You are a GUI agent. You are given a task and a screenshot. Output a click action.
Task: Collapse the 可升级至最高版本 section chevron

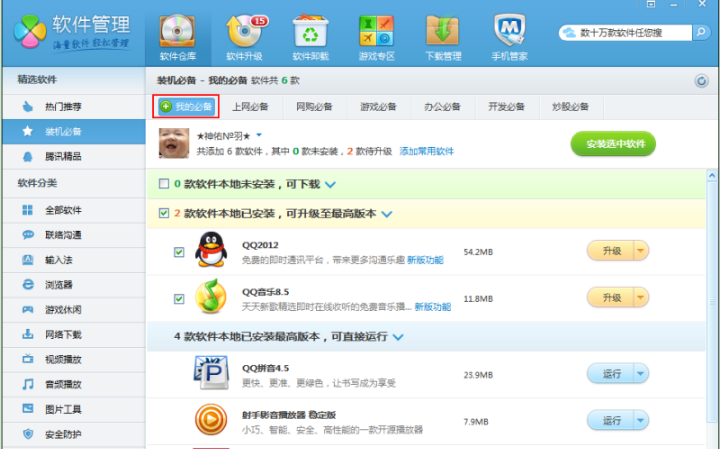[x=387, y=214]
